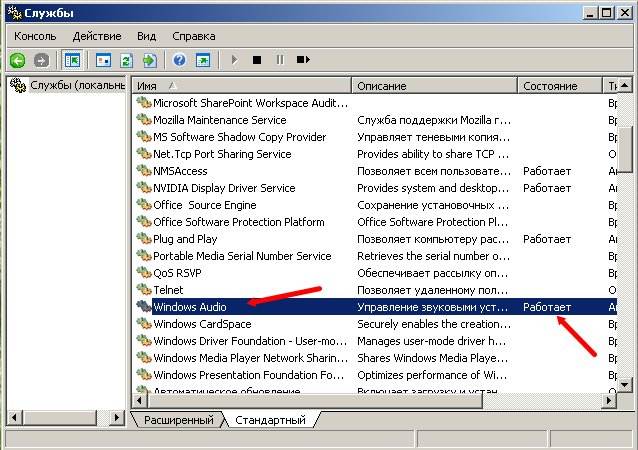Open Properties via the toolbar icon
638x450 pixels.
(103, 60)
